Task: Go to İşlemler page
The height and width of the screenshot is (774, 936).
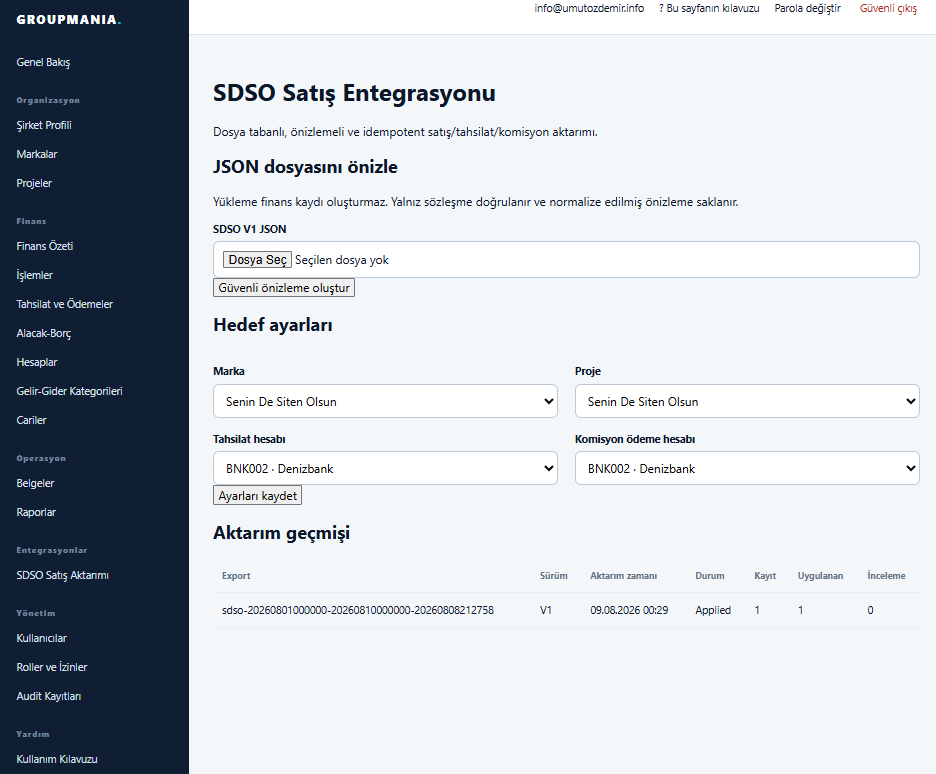Action: point(35,275)
